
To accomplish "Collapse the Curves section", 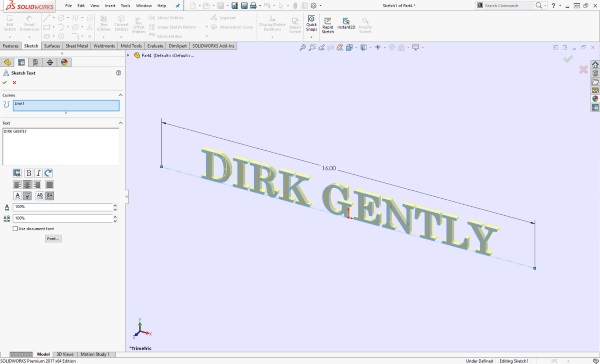I will pyautogui.click(x=121, y=95).
